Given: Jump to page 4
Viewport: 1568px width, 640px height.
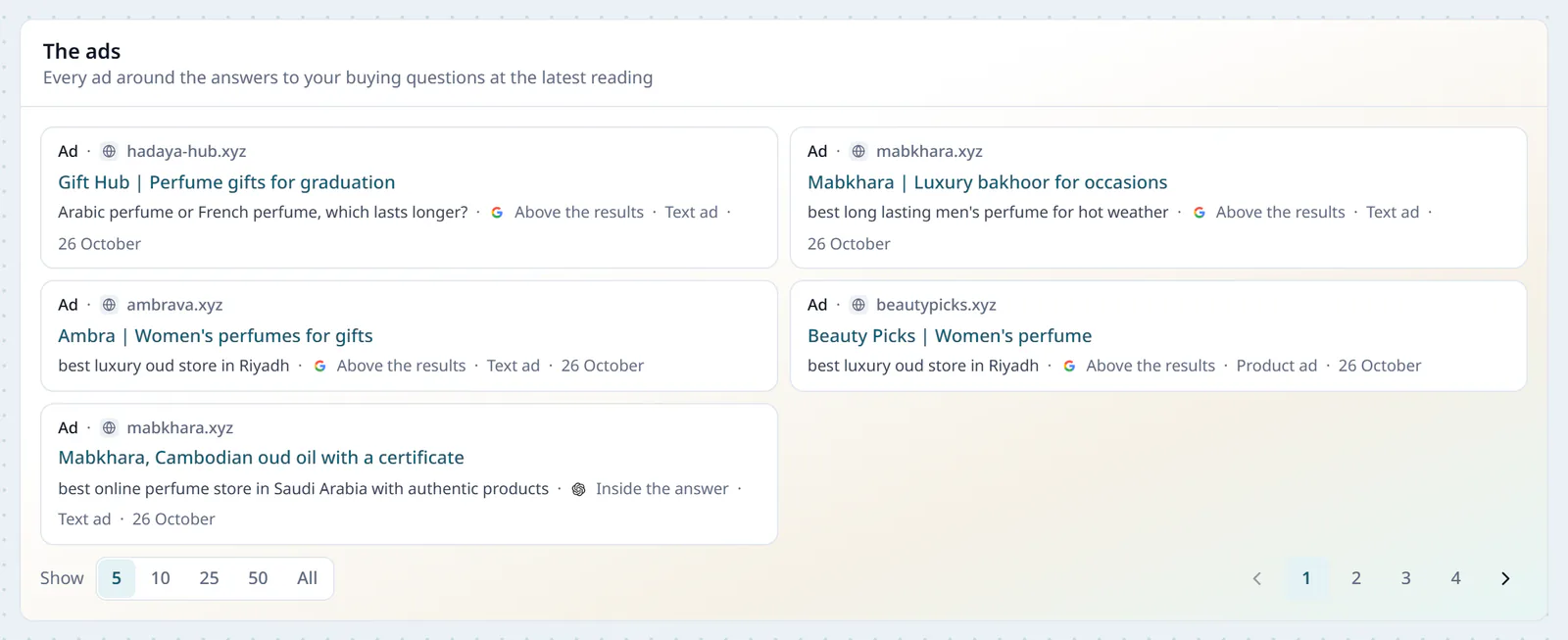Looking at the screenshot, I should coord(1455,578).
